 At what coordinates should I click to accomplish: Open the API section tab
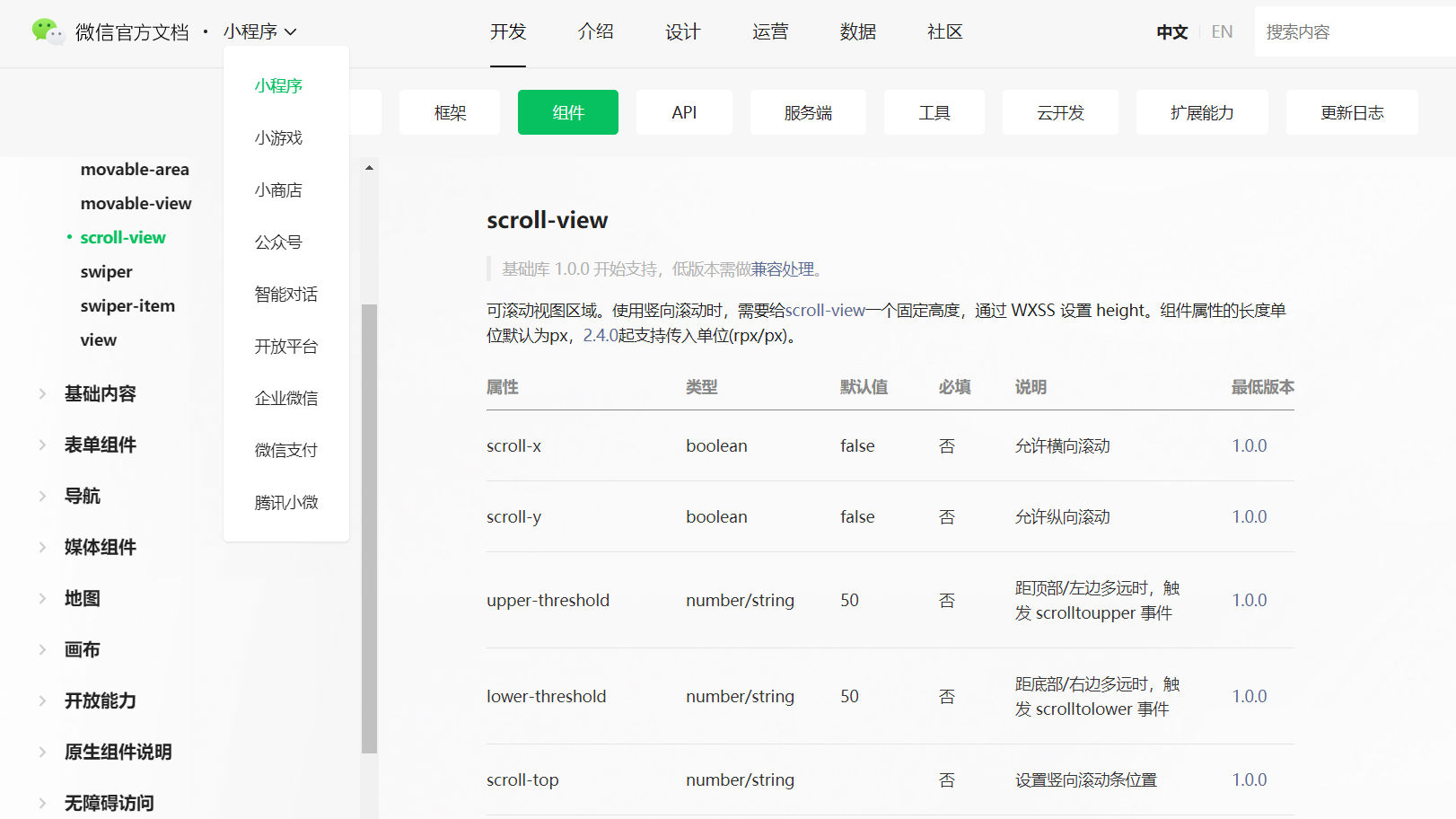click(684, 112)
